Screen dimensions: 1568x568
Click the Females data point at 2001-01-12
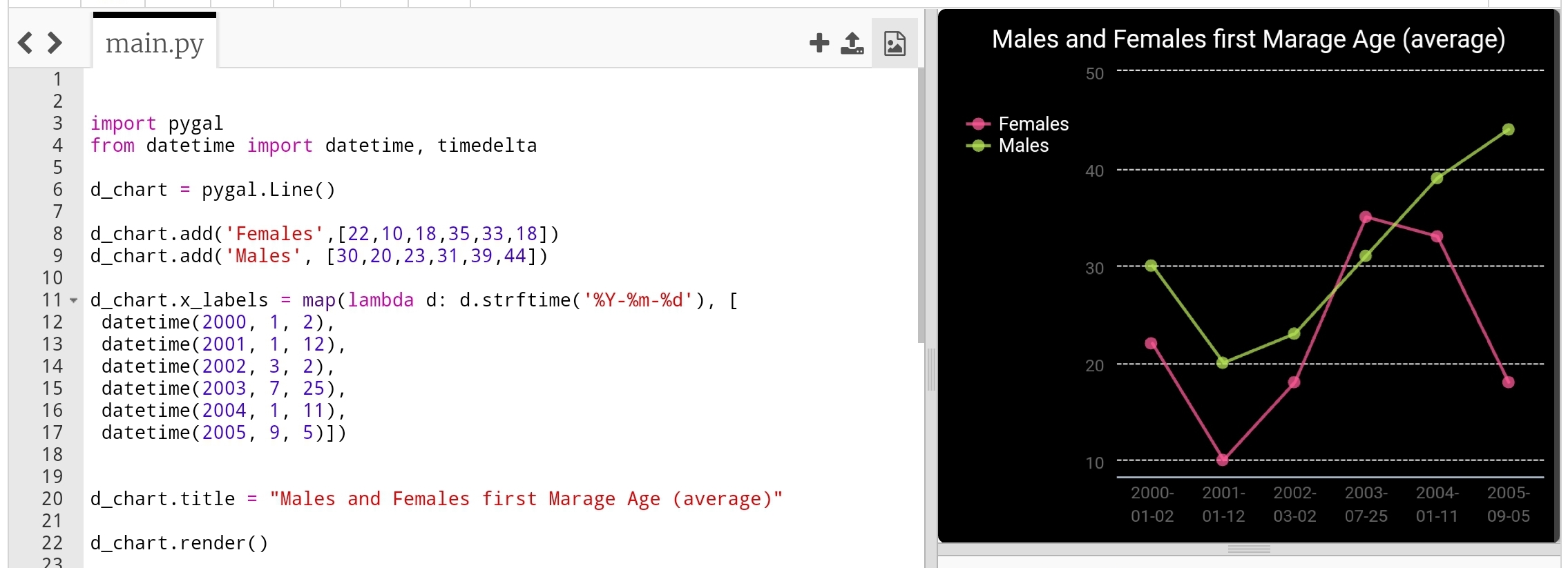coord(1223,460)
